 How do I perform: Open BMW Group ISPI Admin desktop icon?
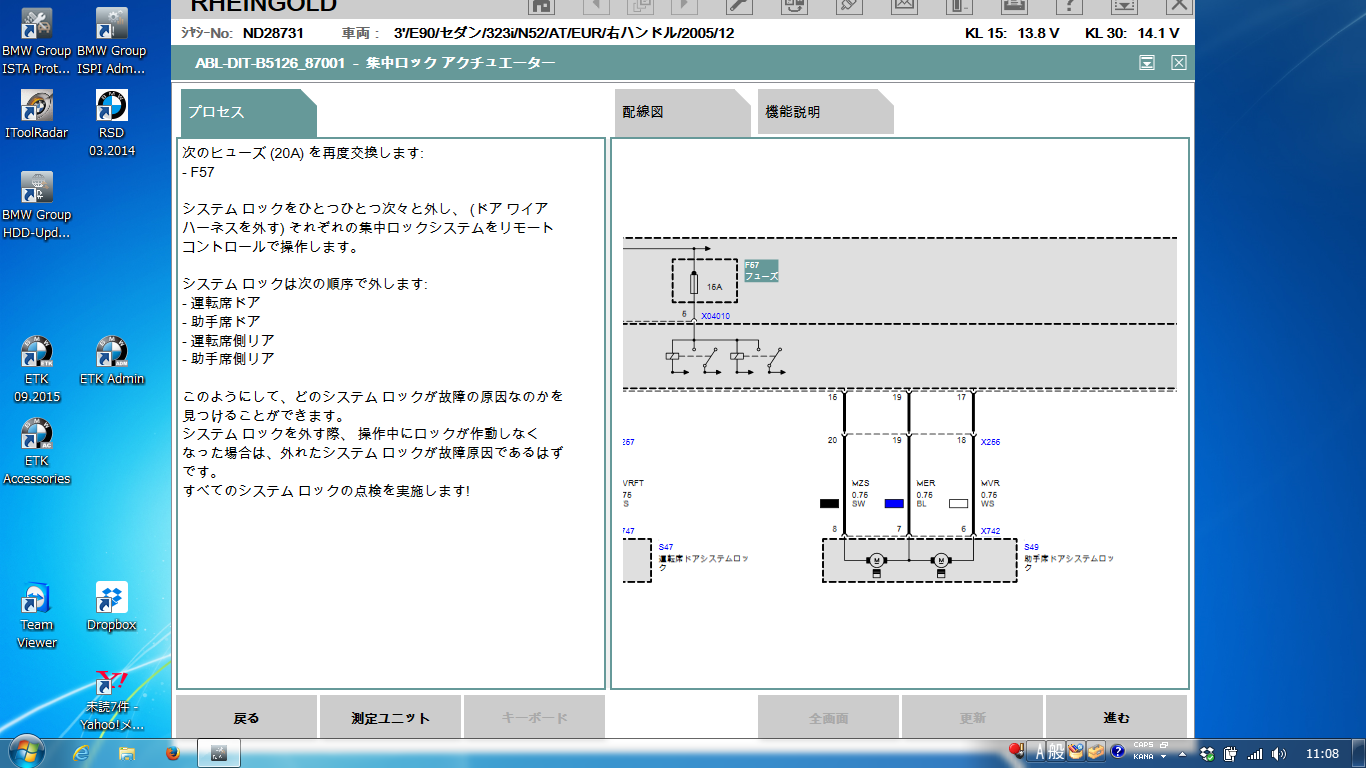pos(111,43)
